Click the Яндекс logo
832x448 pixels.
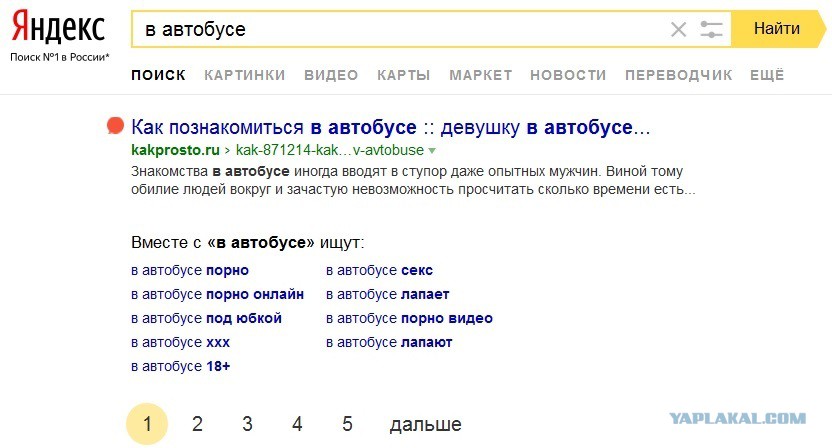coord(58,28)
